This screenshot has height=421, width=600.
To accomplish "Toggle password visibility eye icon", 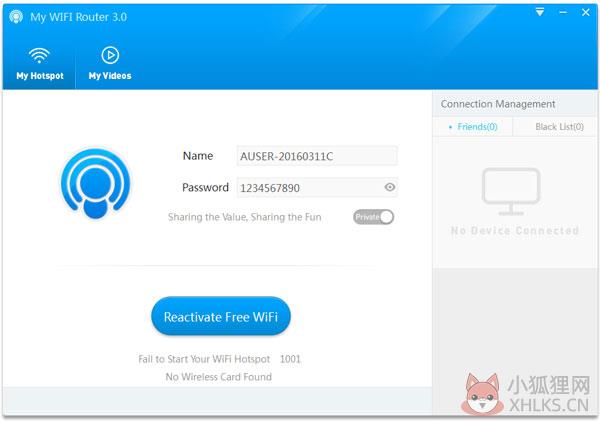I will [x=390, y=187].
